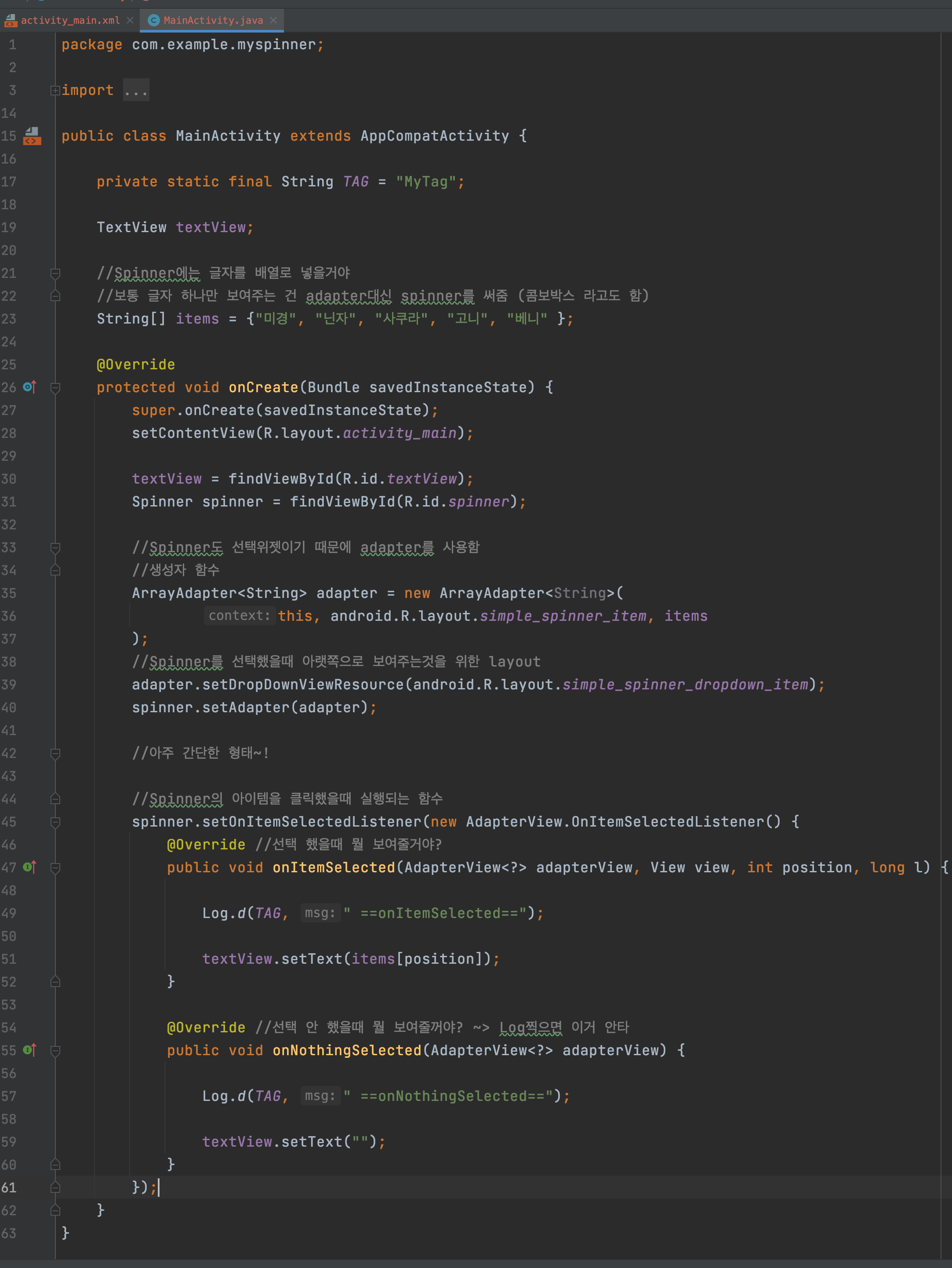
Task: Click the Java class icon on MainActivity.java tab
Action: click(x=153, y=21)
